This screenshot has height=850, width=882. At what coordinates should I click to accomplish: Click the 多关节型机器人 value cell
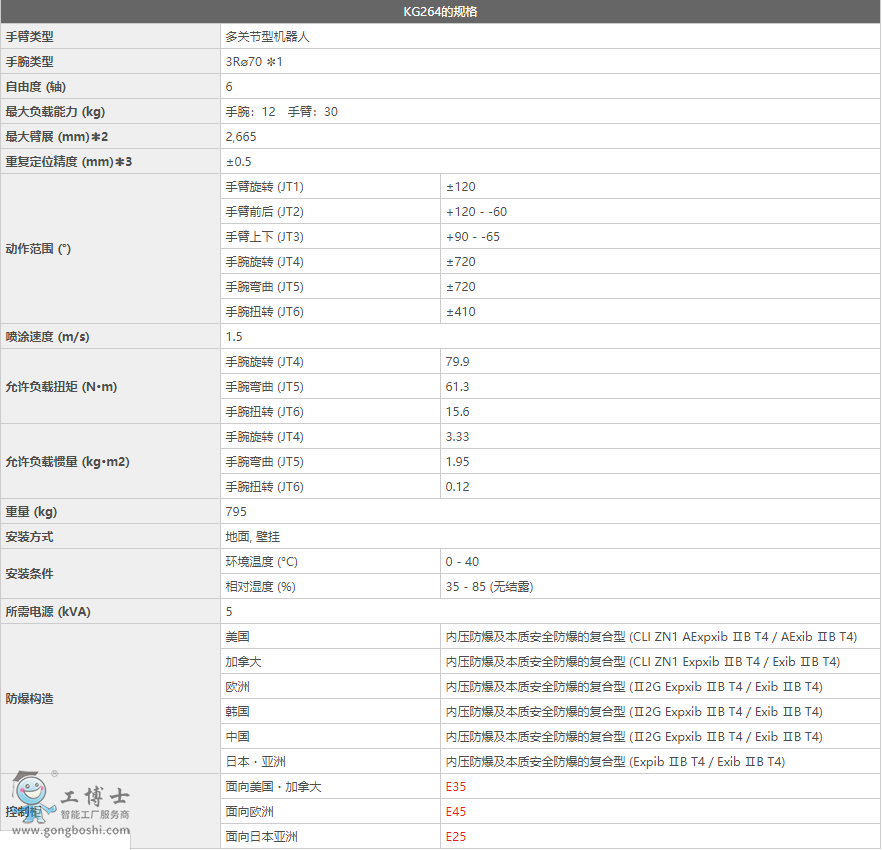(x=267, y=37)
